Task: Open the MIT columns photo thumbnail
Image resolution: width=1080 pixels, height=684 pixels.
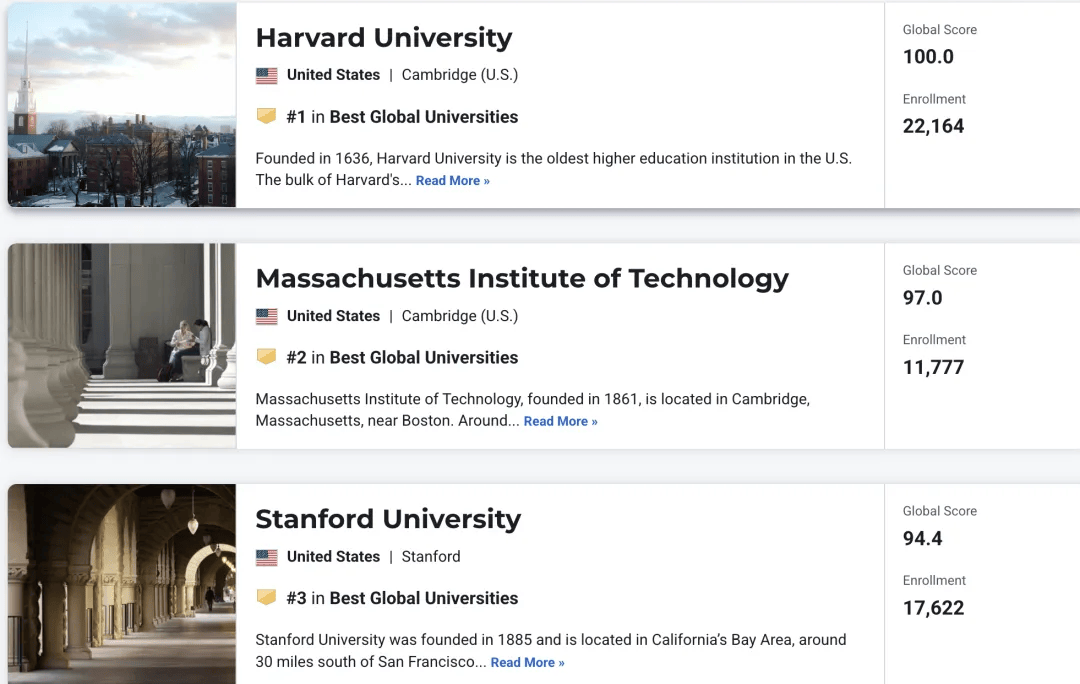Action: [x=122, y=345]
